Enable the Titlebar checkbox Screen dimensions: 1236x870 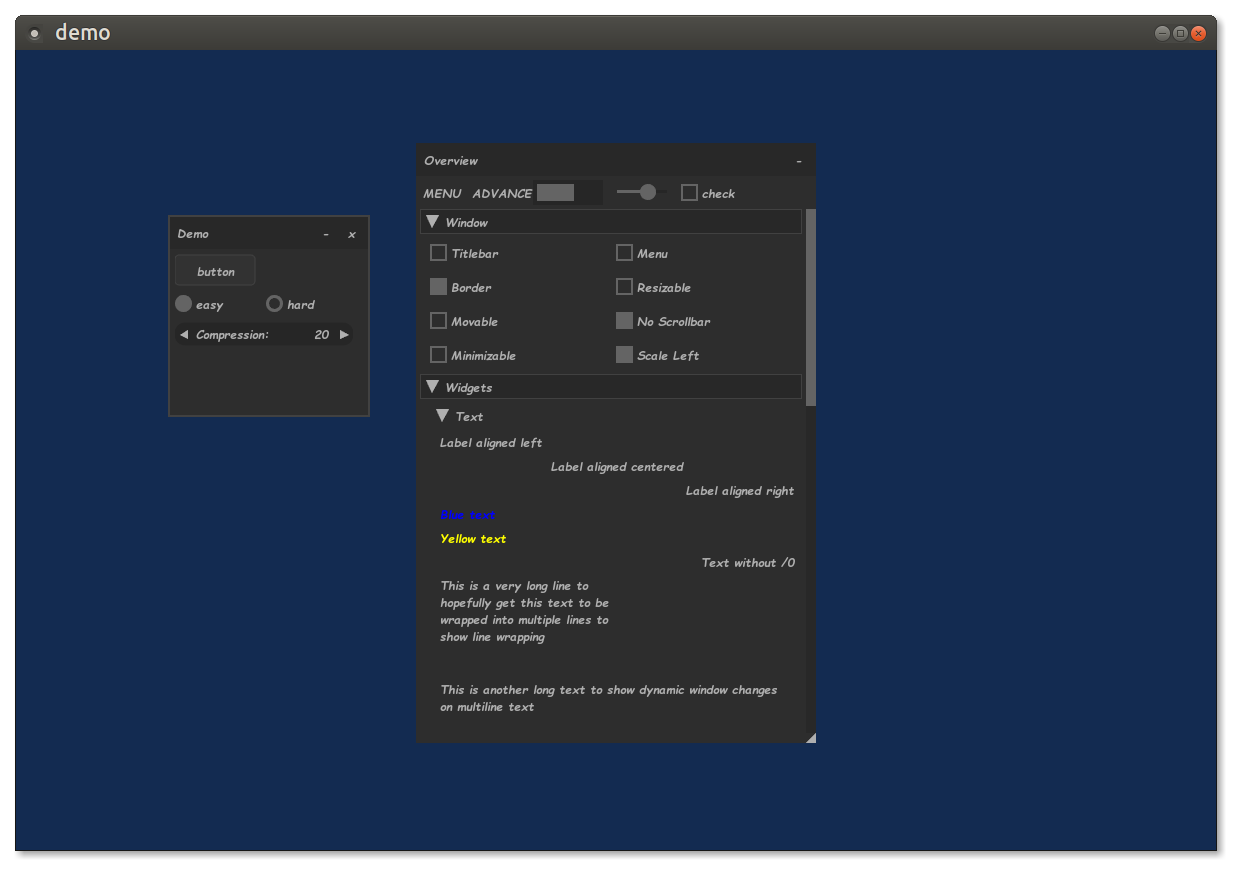[x=438, y=253]
